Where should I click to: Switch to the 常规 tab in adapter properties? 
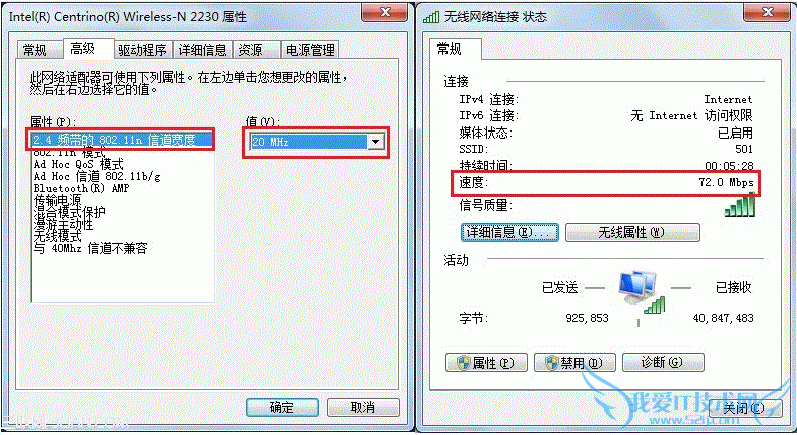tap(35, 50)
